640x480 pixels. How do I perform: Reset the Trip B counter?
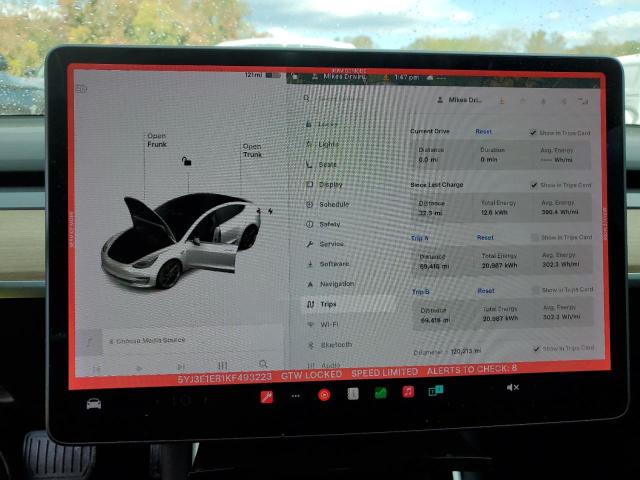[x=485, y=291]
